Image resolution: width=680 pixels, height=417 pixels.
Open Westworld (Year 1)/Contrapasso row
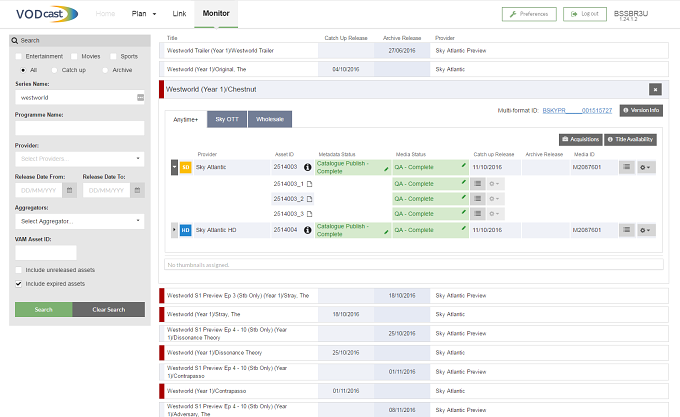tap(414, 391)
